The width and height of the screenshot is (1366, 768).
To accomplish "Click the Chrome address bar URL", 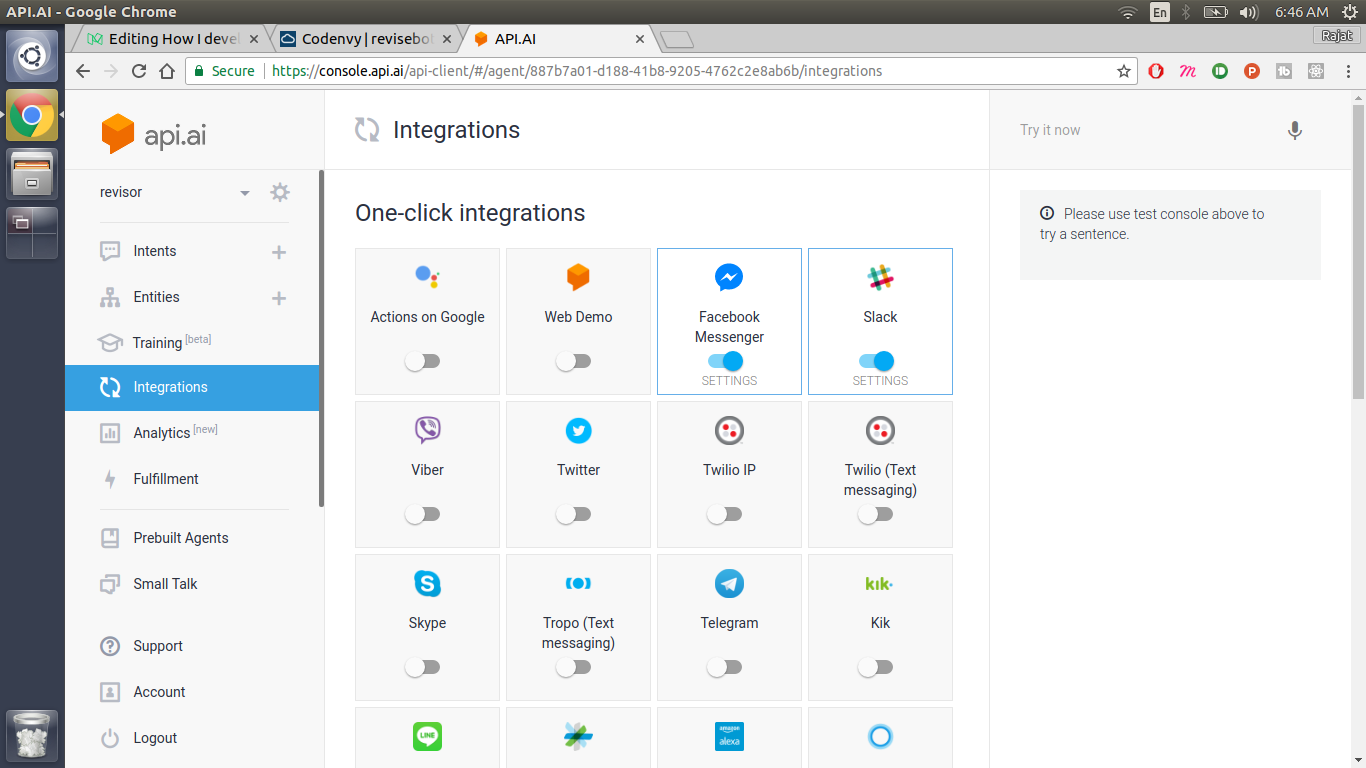I will tap(577, 71).
